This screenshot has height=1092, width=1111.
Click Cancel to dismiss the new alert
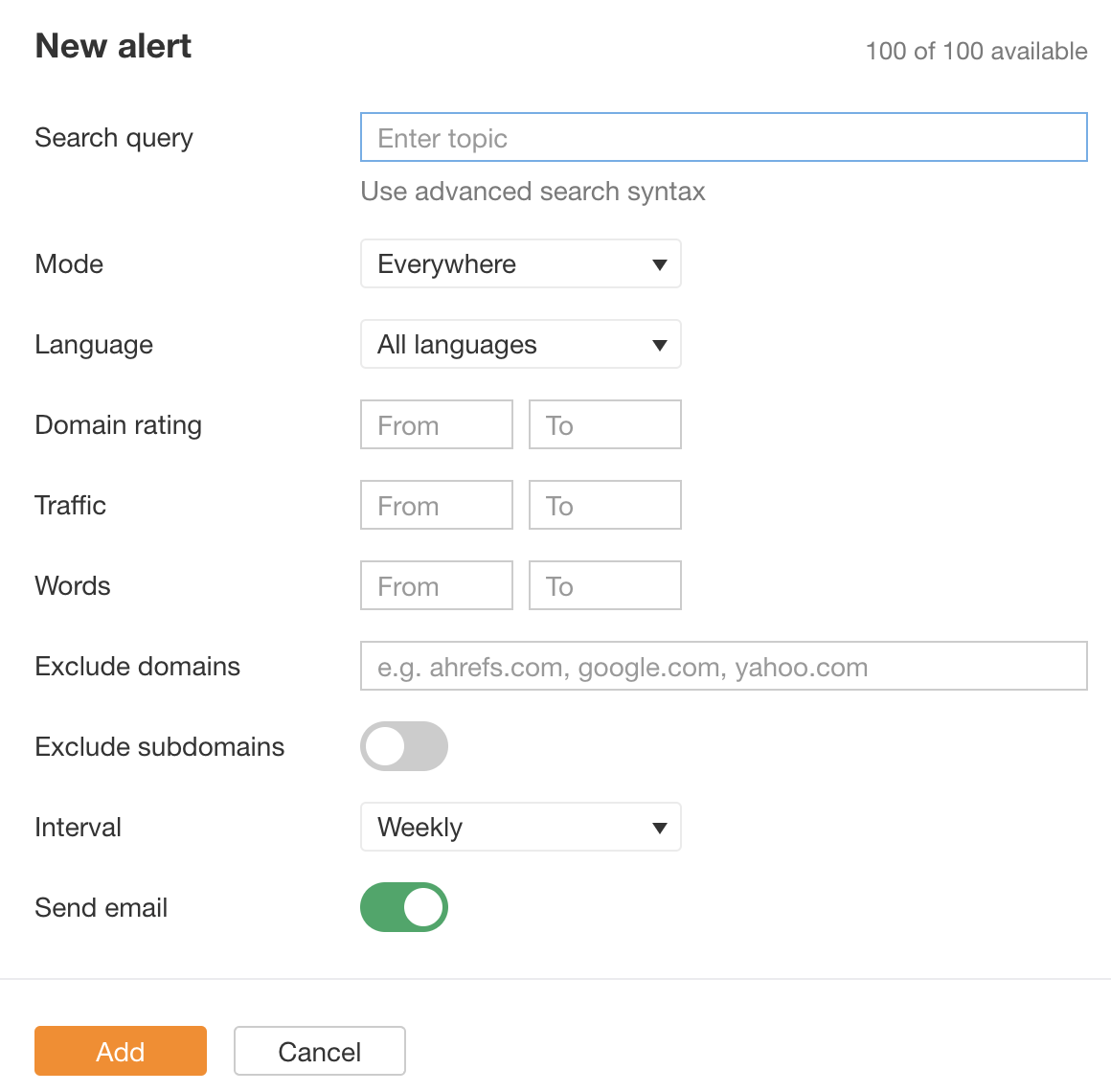319,1051
